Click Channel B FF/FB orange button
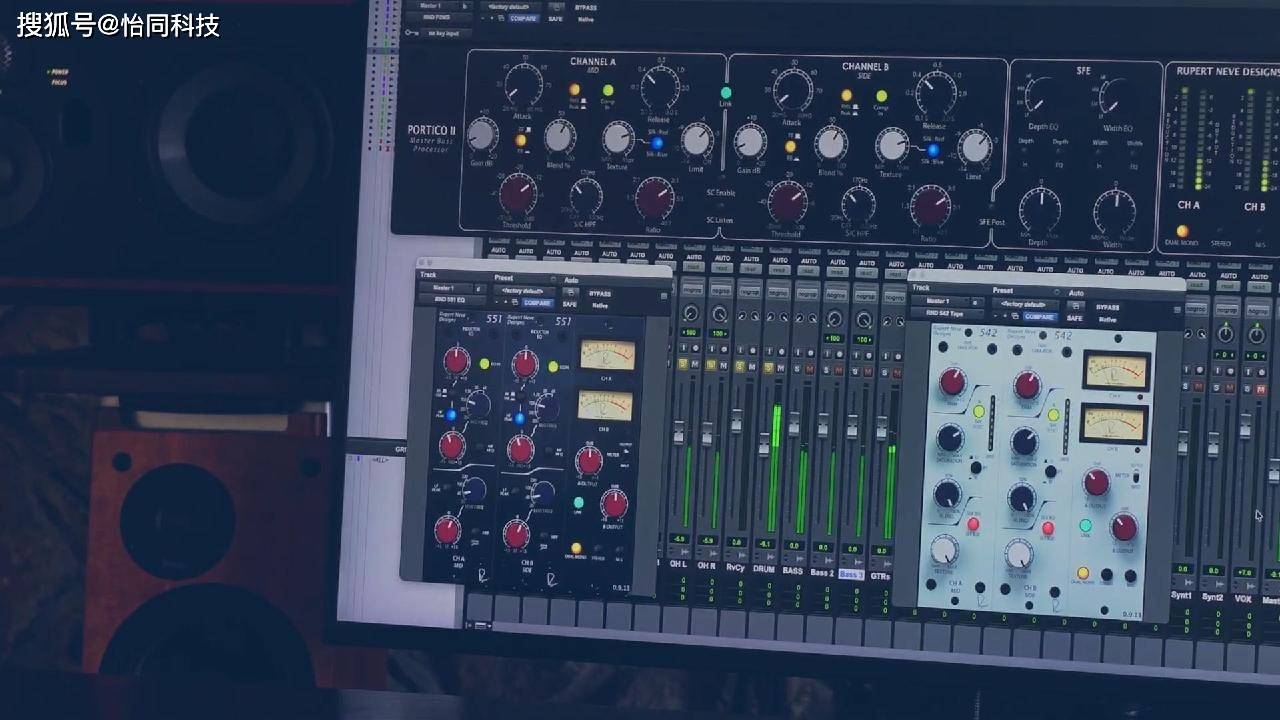Screen dimensions: 1280x720 791,146
